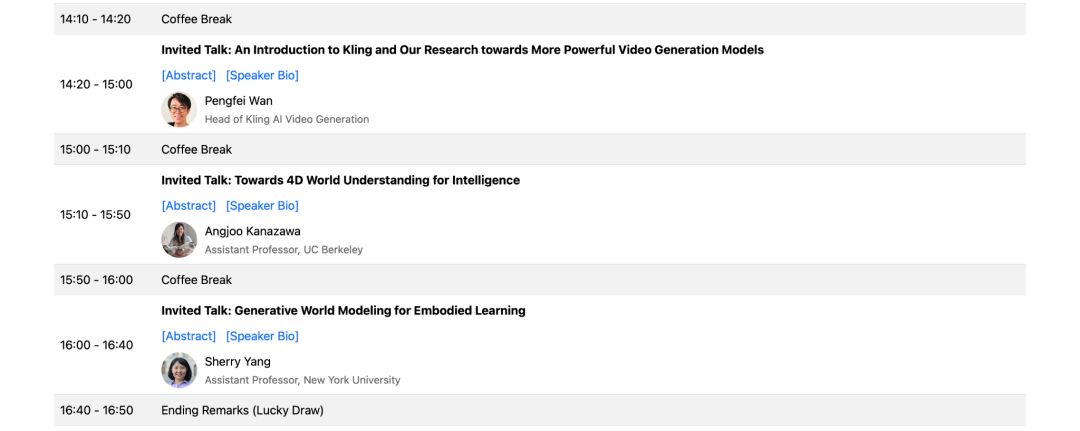Click the name Sherry Yang
The image size is (1080, 431).
pyautogui.click(x=238, y=361)
